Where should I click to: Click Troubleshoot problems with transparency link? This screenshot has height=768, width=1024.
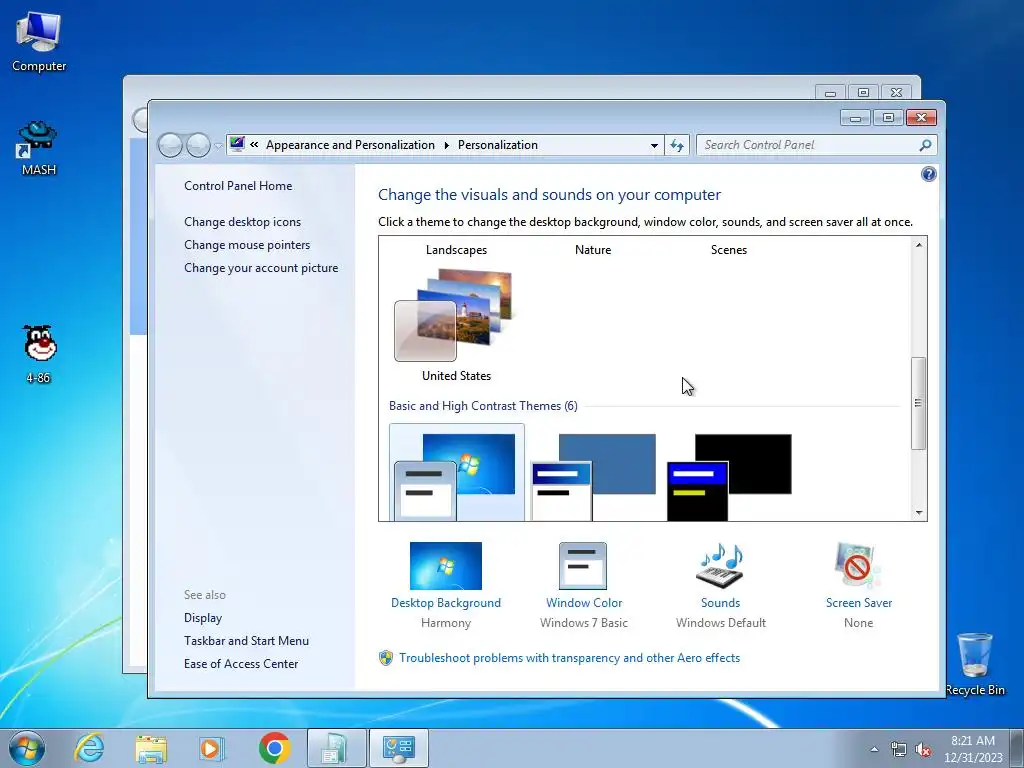(569, 658)
